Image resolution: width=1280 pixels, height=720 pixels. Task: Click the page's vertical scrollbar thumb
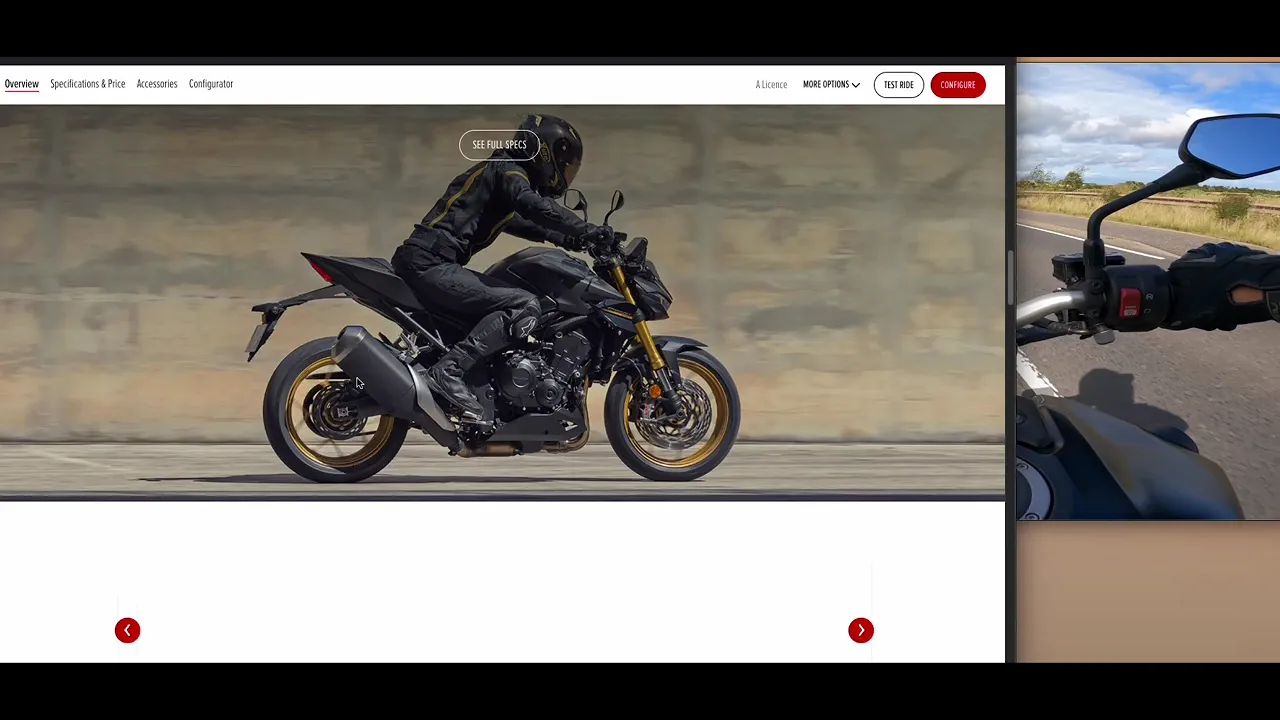1010,277
